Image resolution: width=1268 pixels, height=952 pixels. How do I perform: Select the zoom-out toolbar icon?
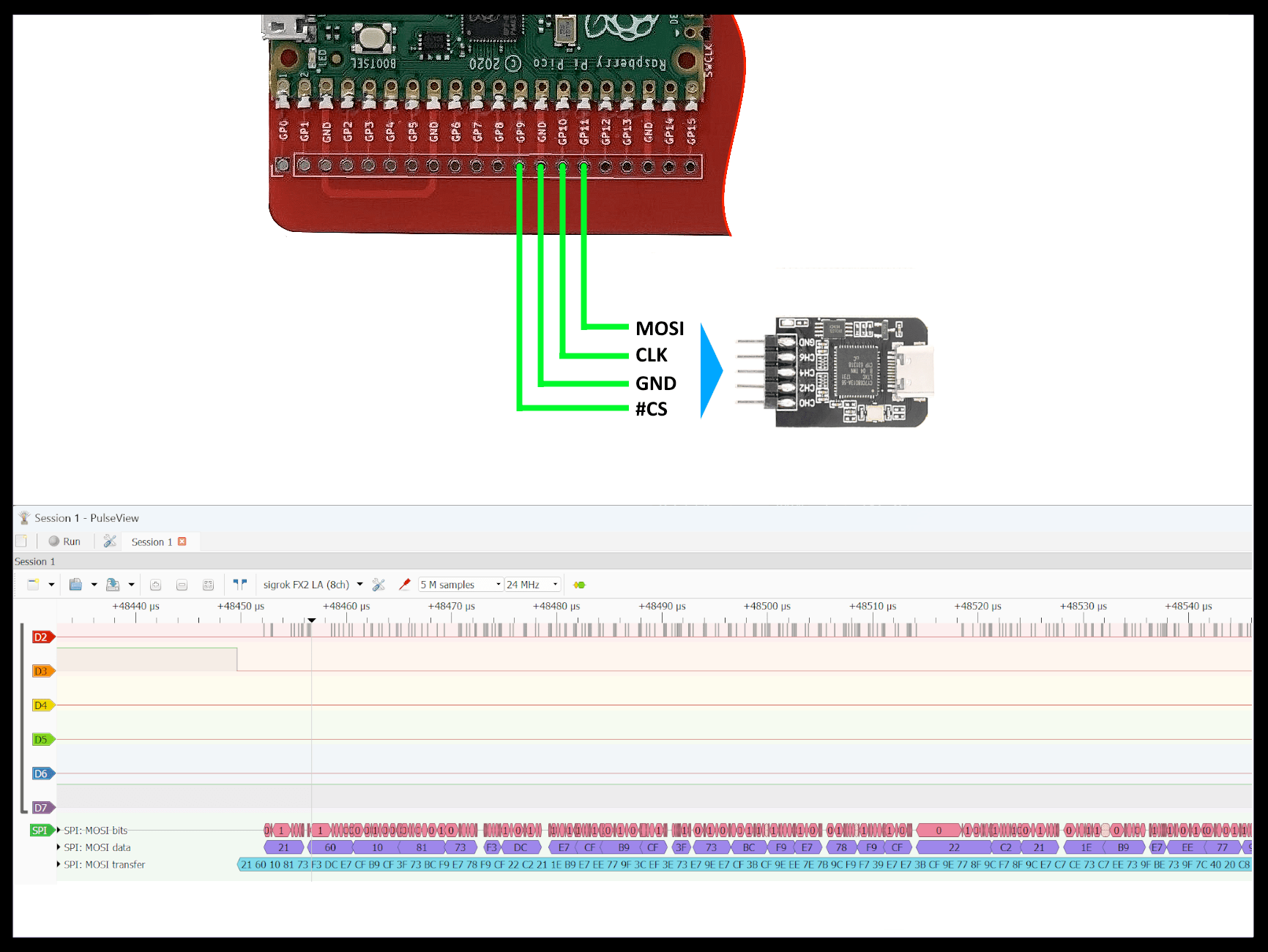coord(181,584)
